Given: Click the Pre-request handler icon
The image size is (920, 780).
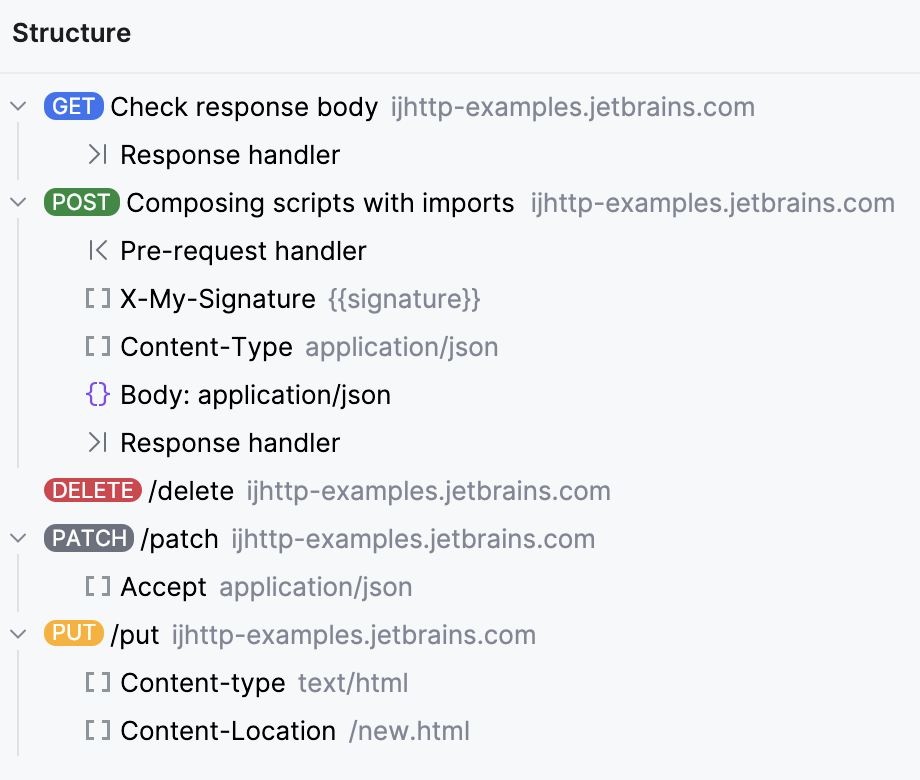Looking at the screenshot, I should pyautogui.click(x=96, y=251).
